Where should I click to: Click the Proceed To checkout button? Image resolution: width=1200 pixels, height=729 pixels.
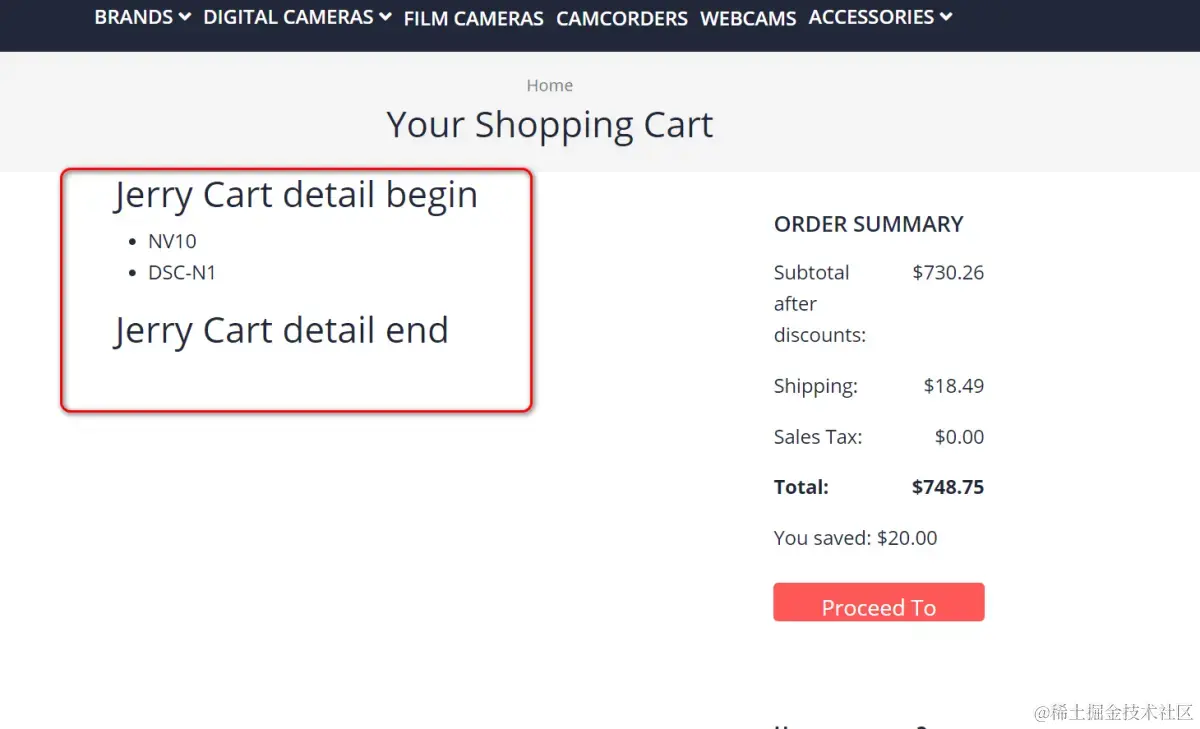(x=879, y=602)
